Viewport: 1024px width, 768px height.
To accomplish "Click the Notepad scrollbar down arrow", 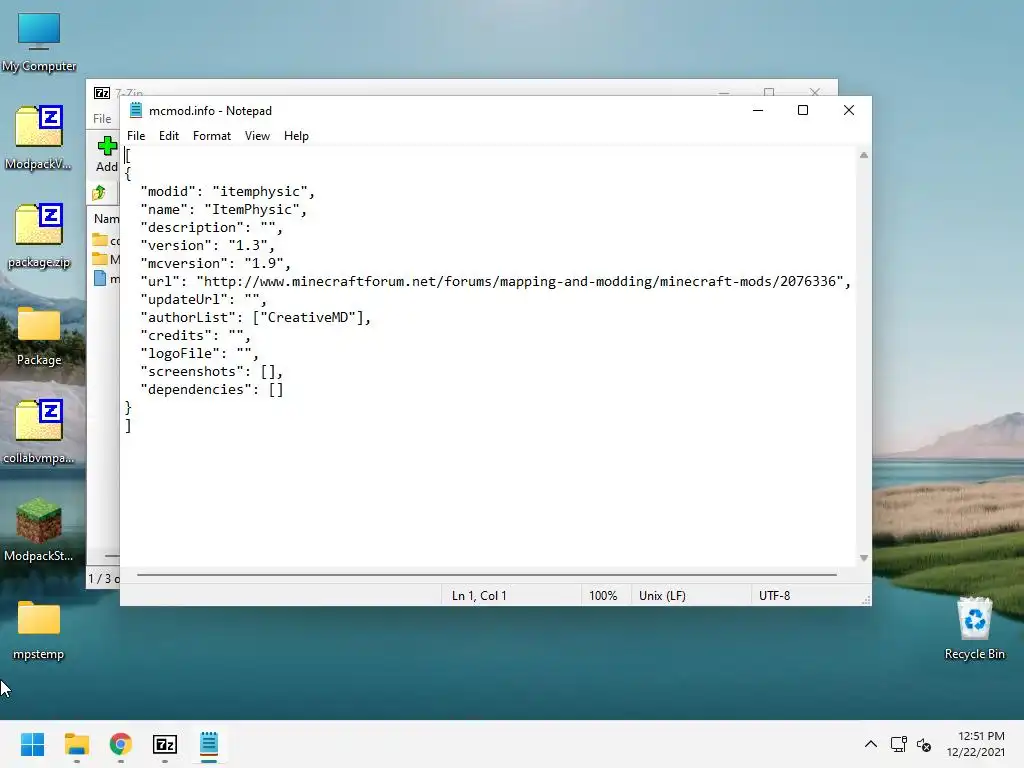I will 863,558.
